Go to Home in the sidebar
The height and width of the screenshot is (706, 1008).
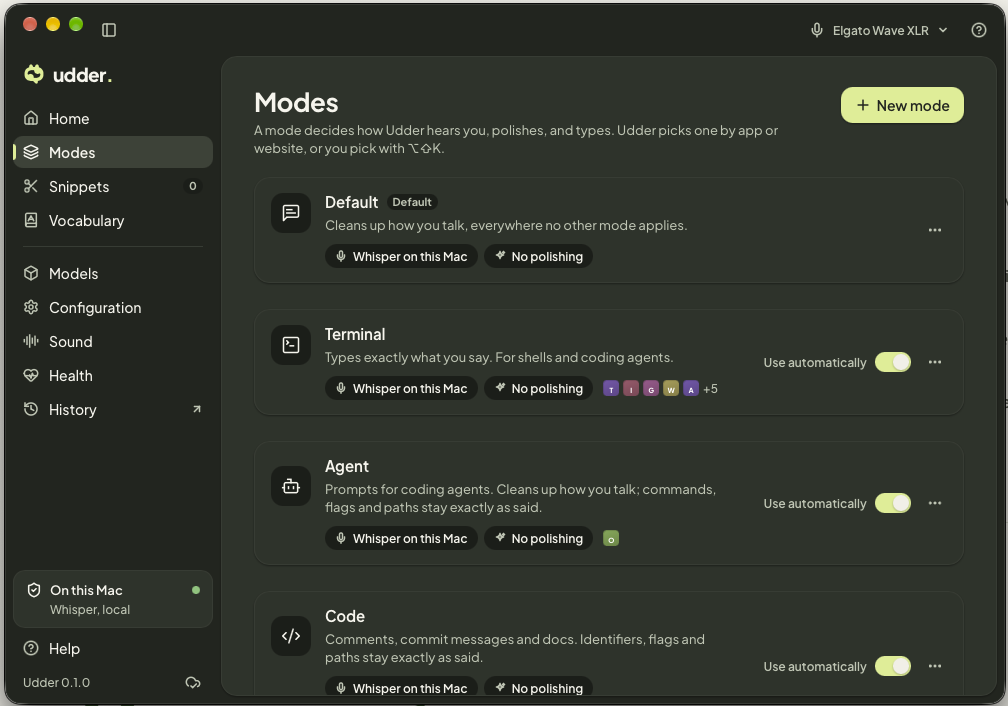[x=113, y=118]
